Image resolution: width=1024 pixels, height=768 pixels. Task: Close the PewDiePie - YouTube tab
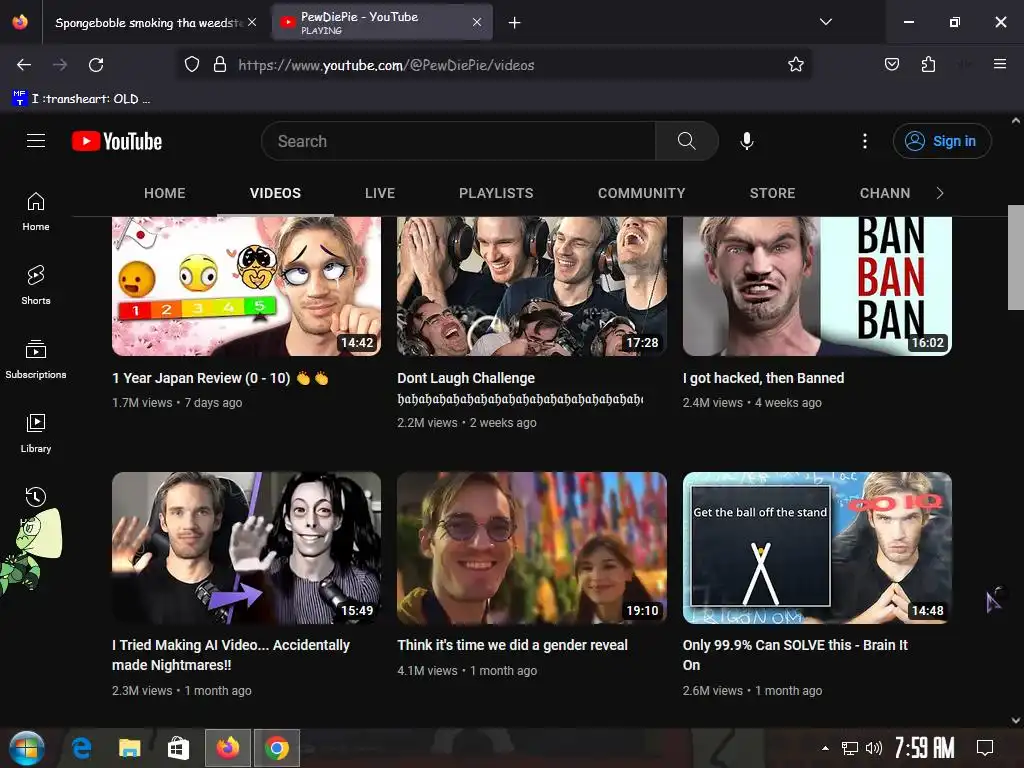[x=477, y=22]
